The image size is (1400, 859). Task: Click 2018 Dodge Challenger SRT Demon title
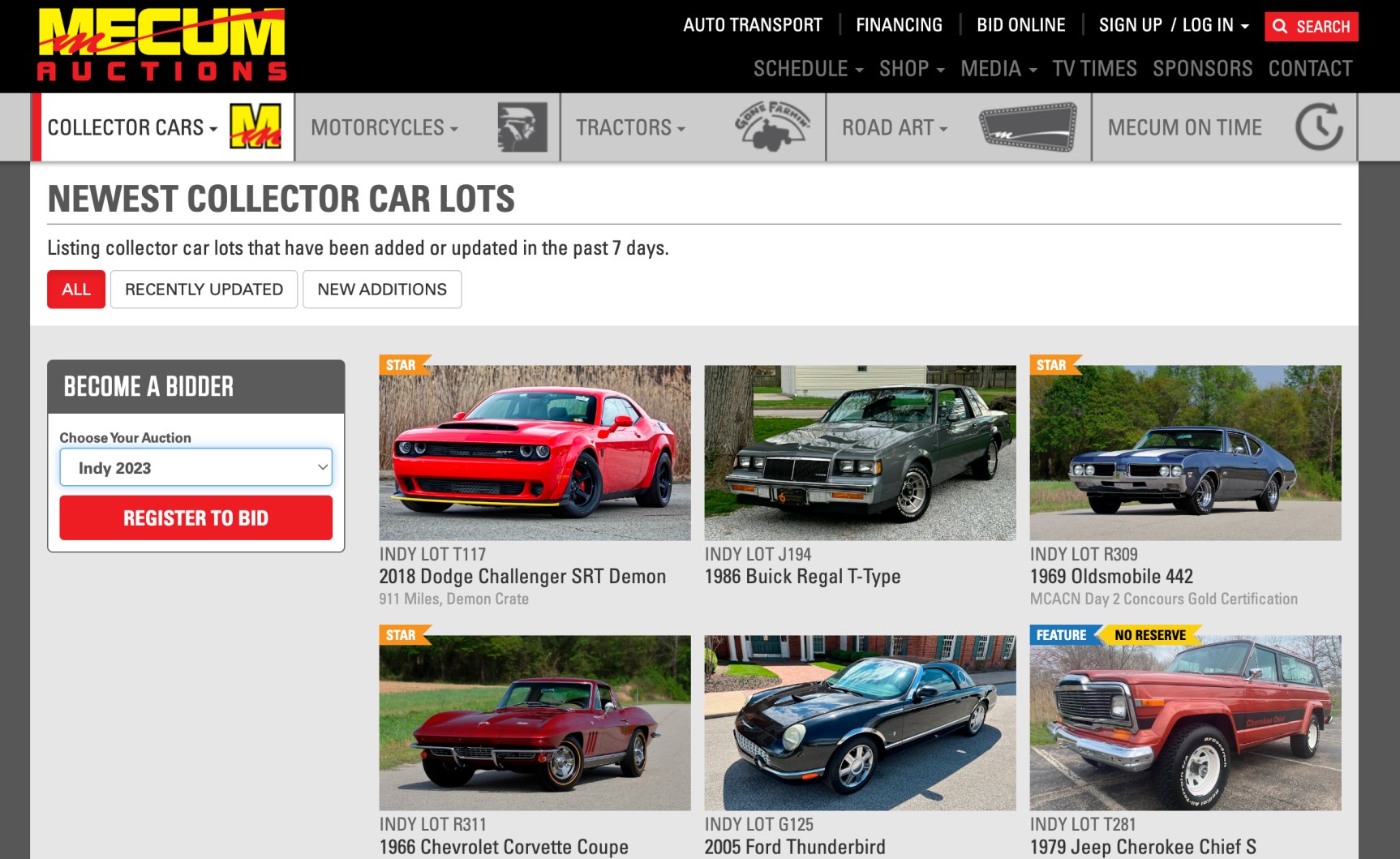click(x=522, y=577)
